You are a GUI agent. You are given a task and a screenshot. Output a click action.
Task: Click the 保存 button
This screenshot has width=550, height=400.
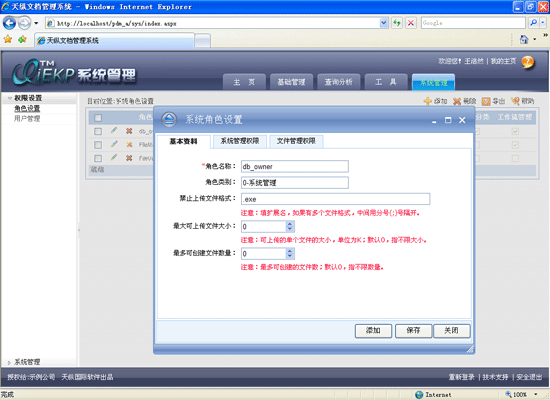[x=413, y=331]
